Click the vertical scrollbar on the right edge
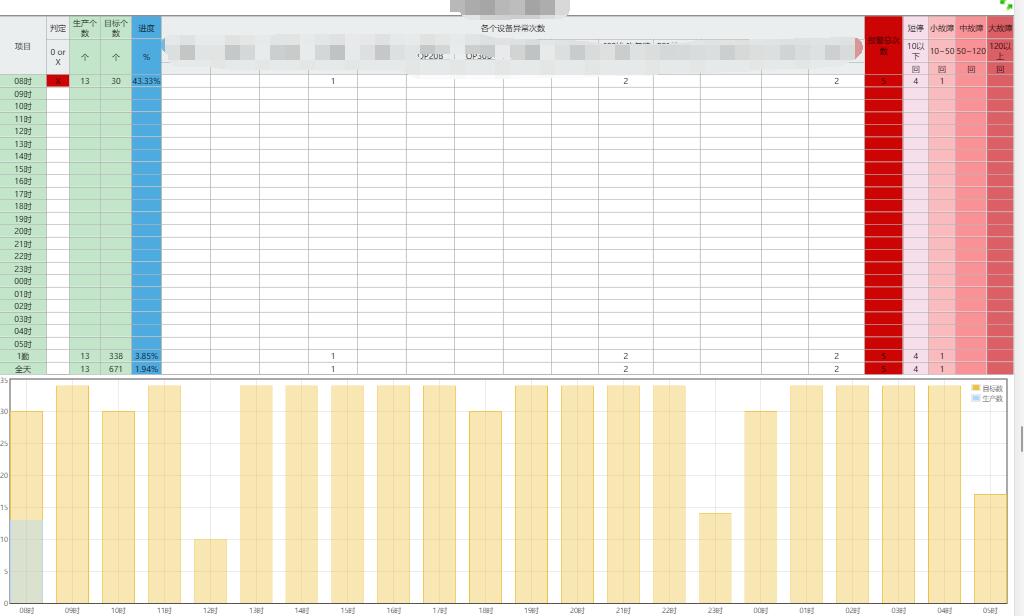 1020,439
